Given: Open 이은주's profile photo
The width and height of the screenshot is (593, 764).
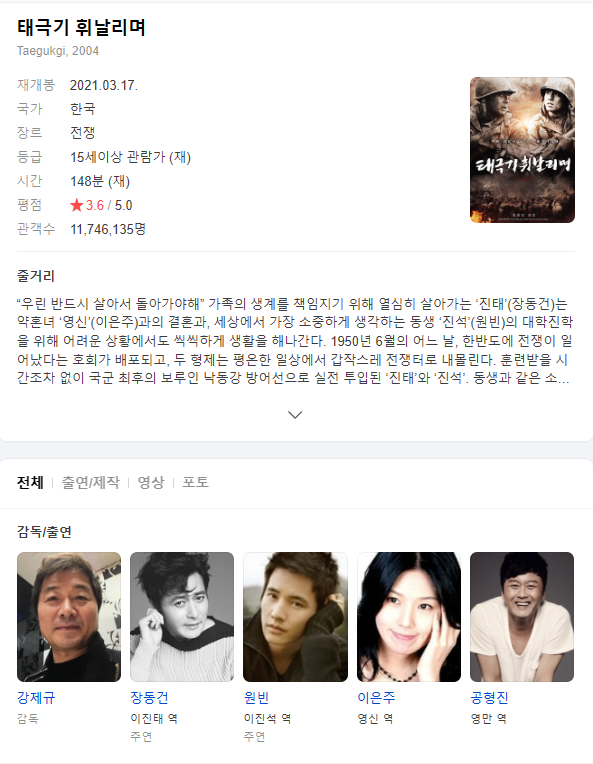Looking at the screenshot, I should 409,617.
